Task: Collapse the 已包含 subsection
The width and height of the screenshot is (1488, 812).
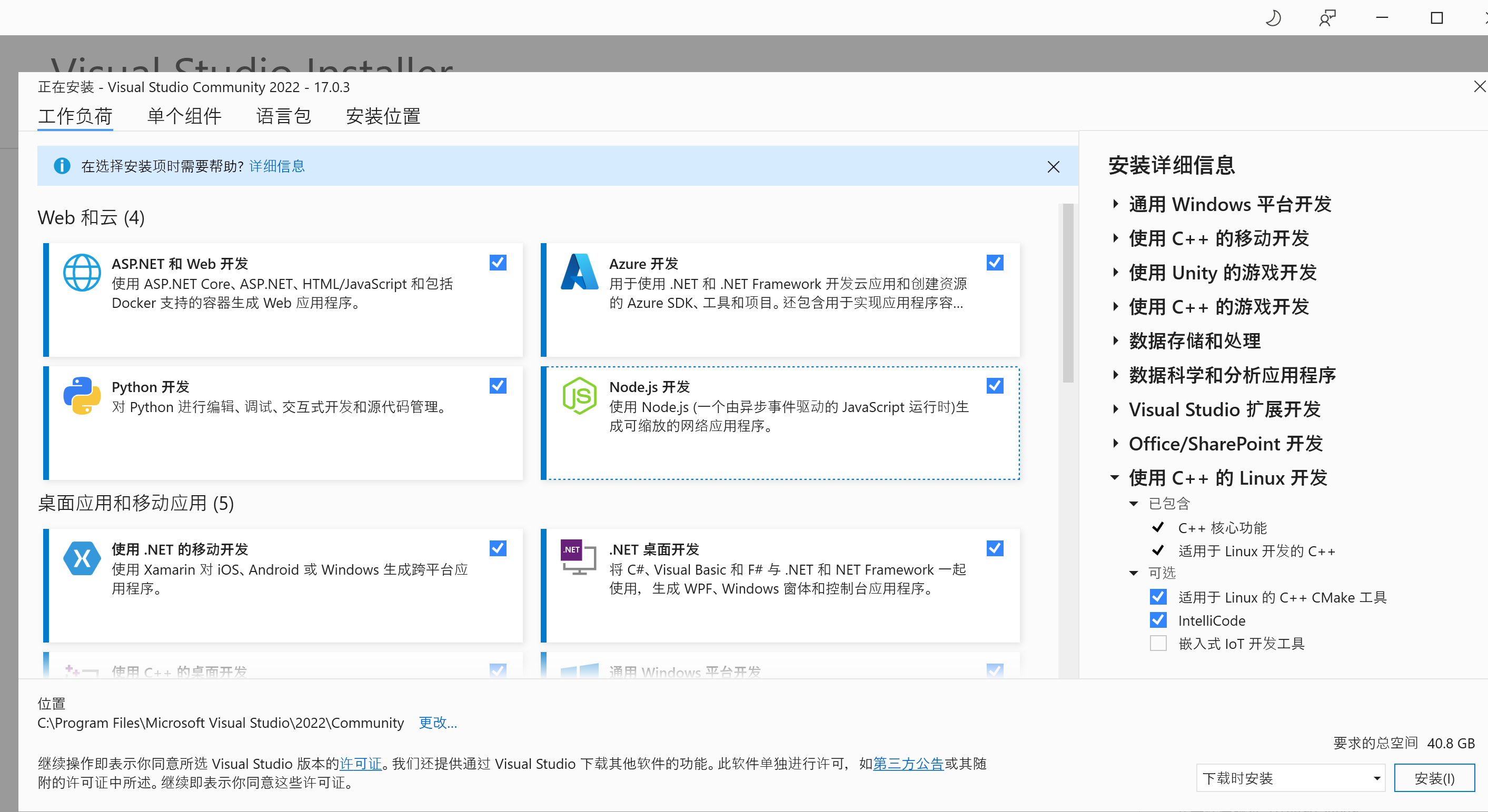Action: pos(1134,504)
